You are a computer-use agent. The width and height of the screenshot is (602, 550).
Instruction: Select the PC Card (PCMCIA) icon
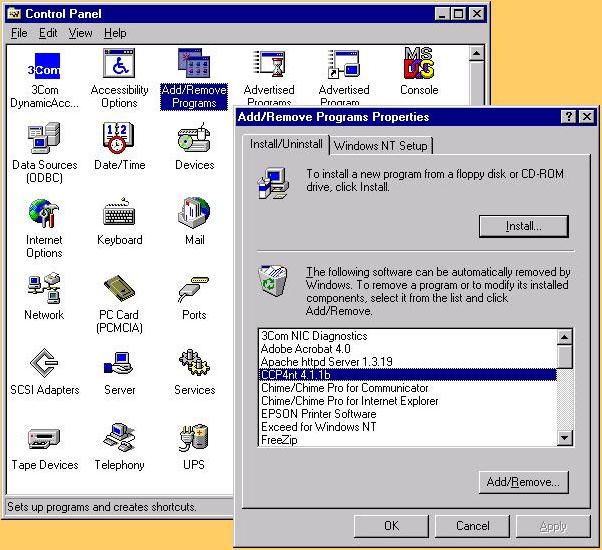point(119,288)
